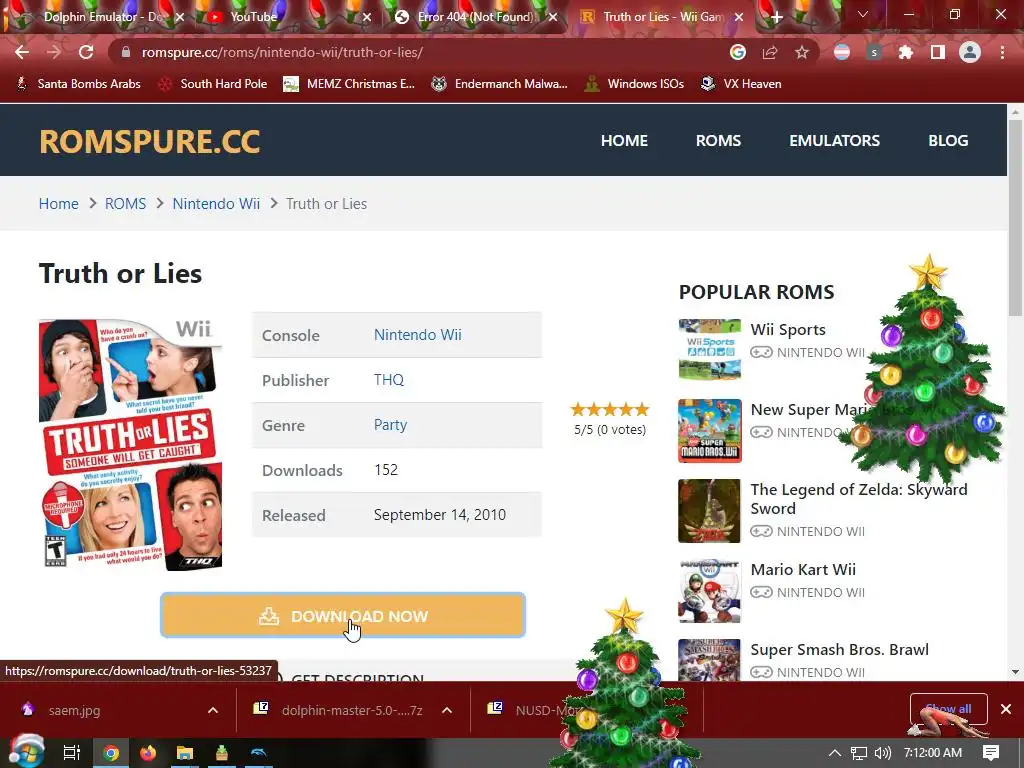Image resolution: width=1024 pixels, height=768 pixels.
Task: Click the share page icon
Action: [x=770, y=52]
